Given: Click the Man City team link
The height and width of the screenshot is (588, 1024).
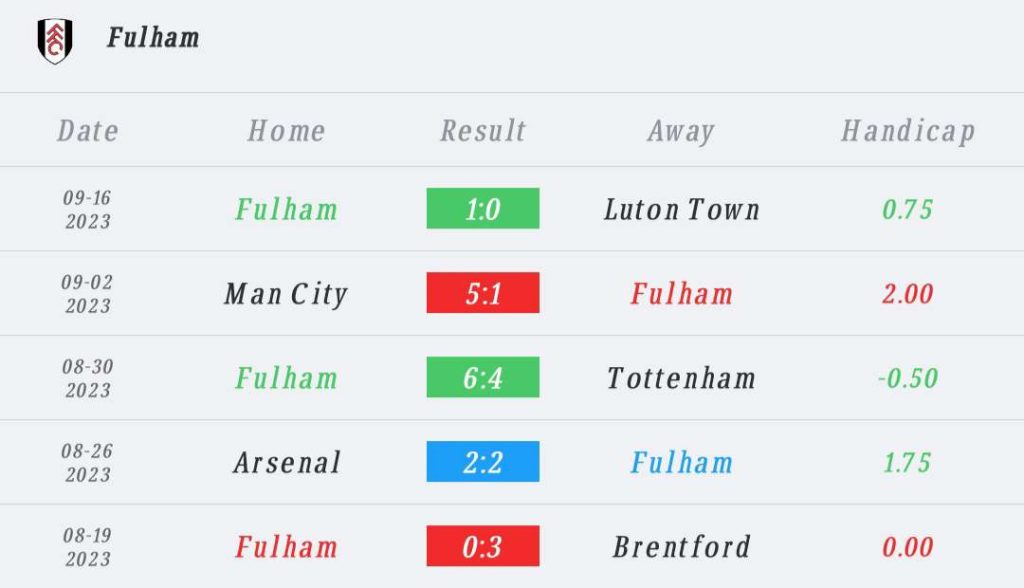Looking at the screenshot, I should [x=286, y=294].
